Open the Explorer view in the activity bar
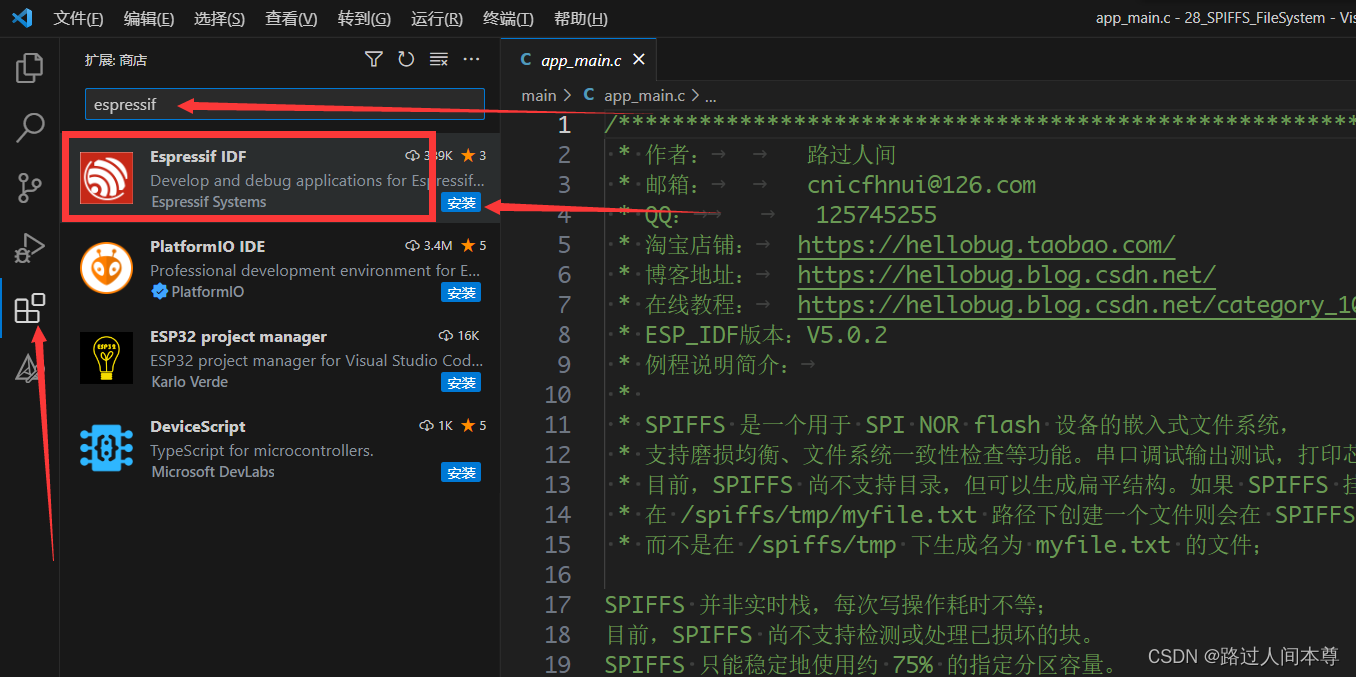Viewport: 1356px width, 677px height. [29, 67]
